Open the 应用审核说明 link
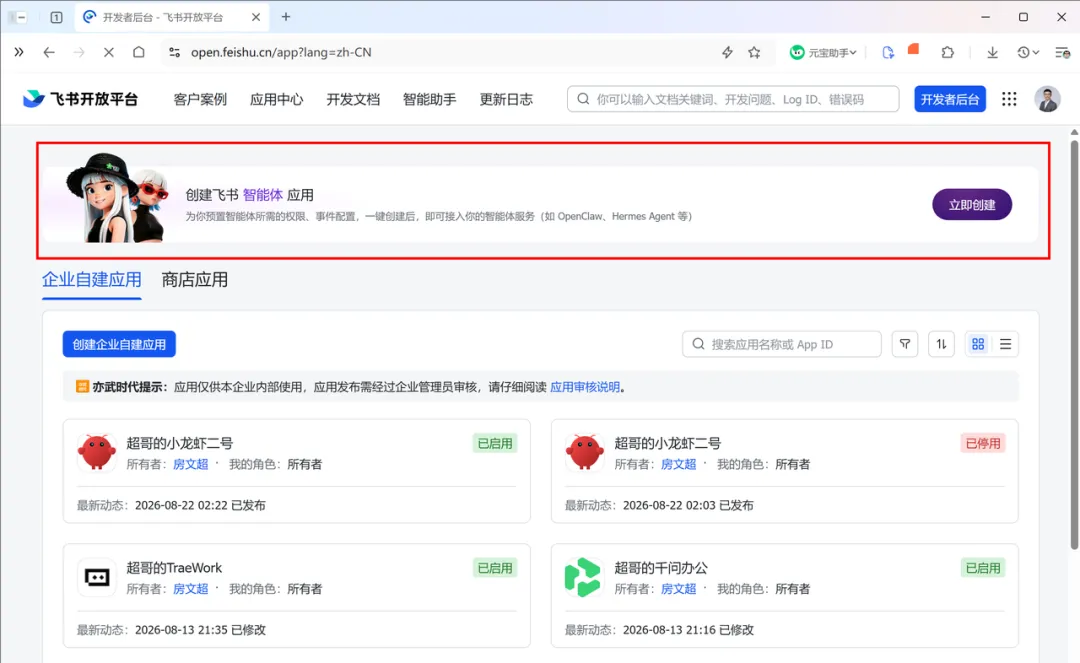This screenshot has height=663, width=1080. 585,387
